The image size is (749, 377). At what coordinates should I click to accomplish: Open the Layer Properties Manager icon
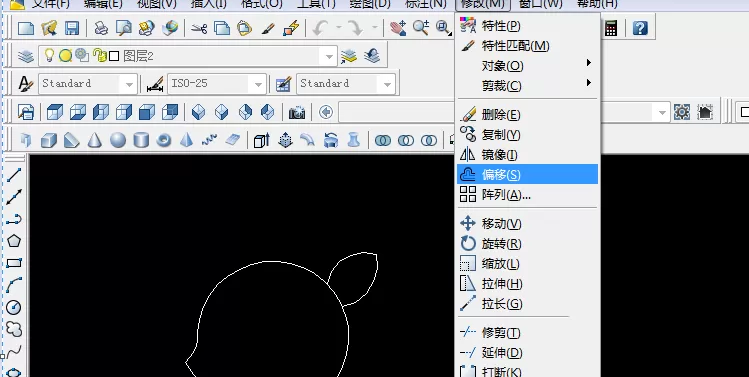pyautogui.click(x=26, y=56)
